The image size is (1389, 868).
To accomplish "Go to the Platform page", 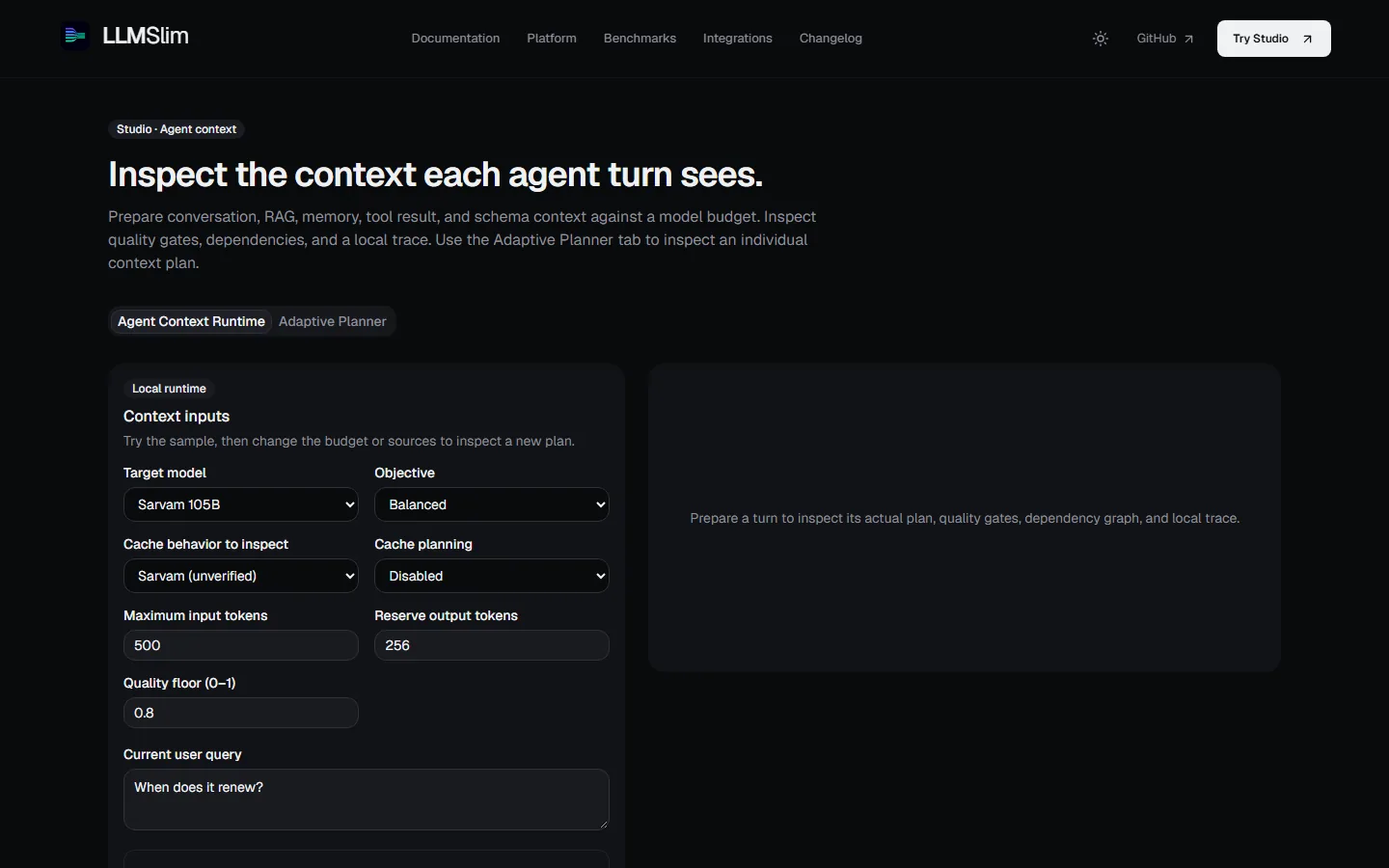I will coord(552,39).
